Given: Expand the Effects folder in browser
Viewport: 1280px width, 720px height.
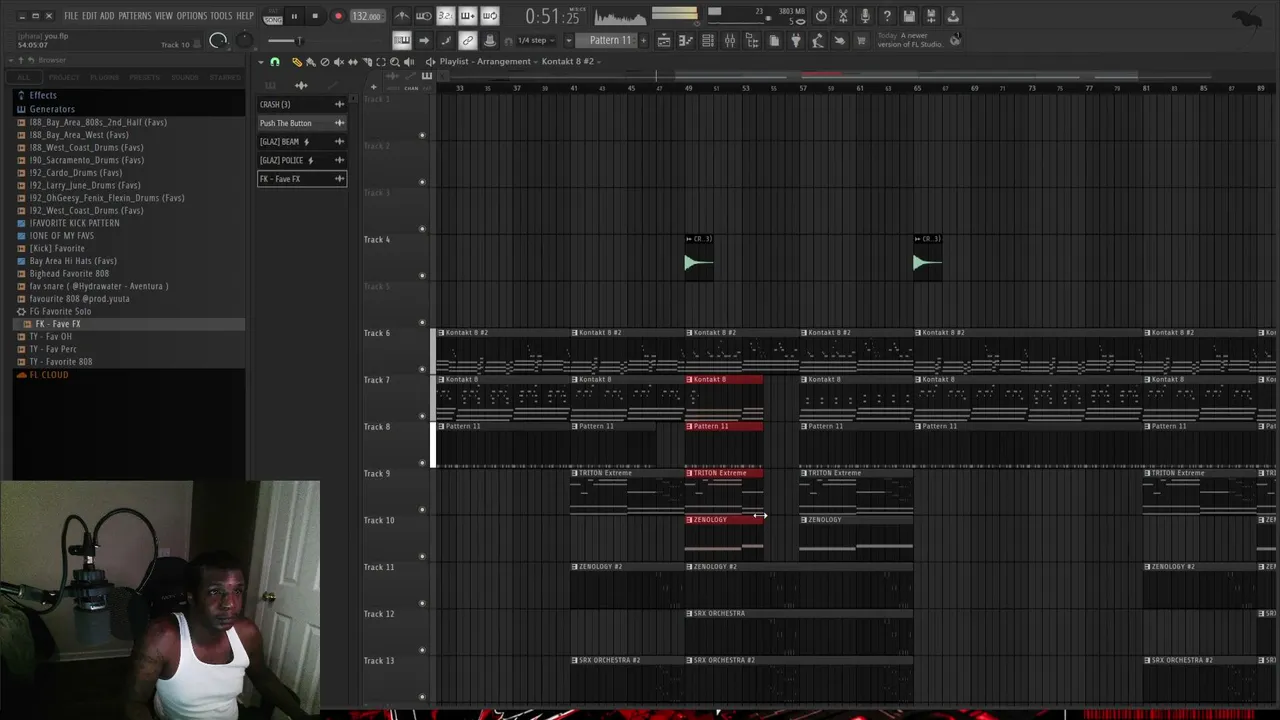Looking at the screenshot, I should point(43,96).
